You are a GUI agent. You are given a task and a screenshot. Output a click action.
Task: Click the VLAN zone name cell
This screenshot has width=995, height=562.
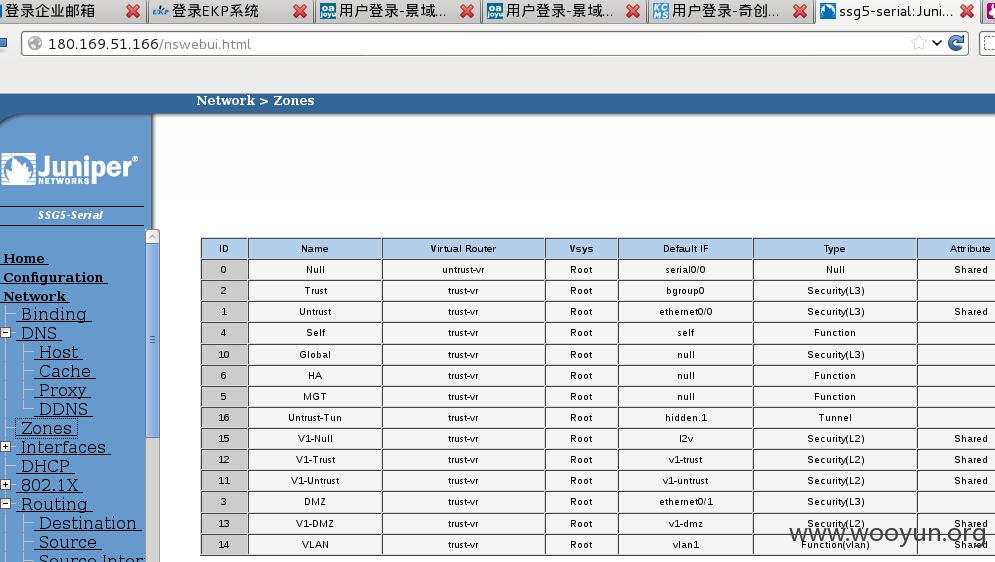click(315, 544)
